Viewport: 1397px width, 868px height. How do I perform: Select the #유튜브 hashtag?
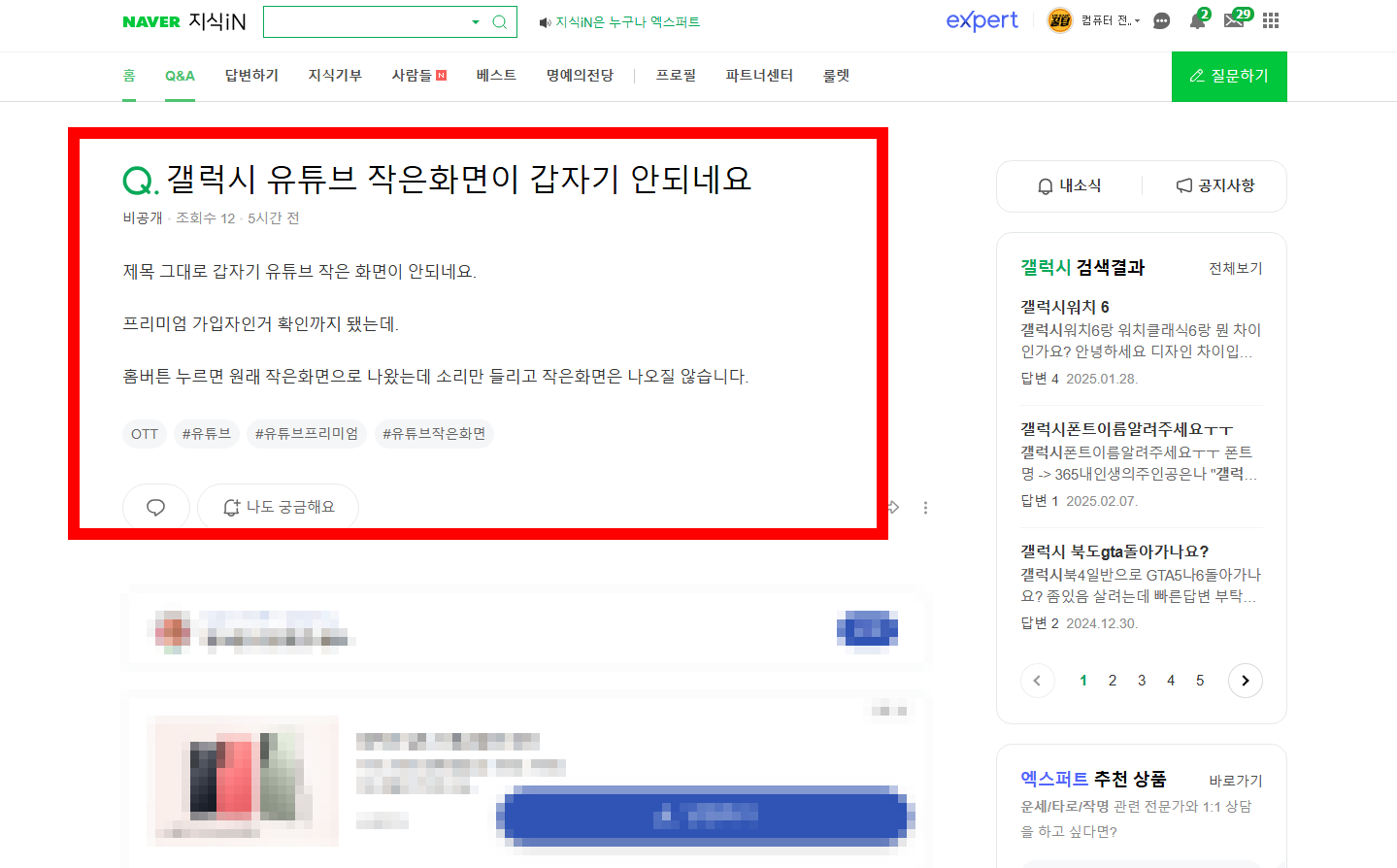(207, 434)
